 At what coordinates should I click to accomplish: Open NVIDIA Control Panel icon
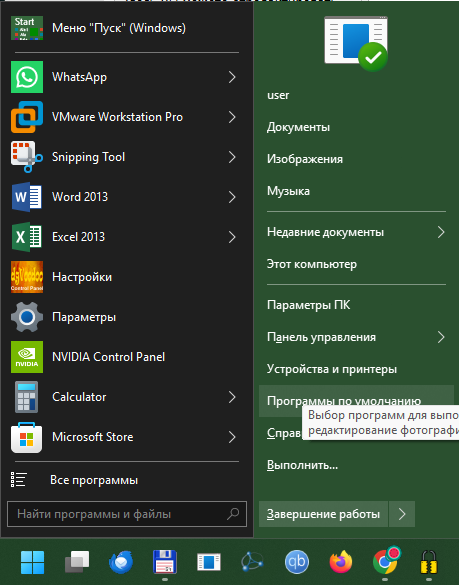tap(27, 357)
